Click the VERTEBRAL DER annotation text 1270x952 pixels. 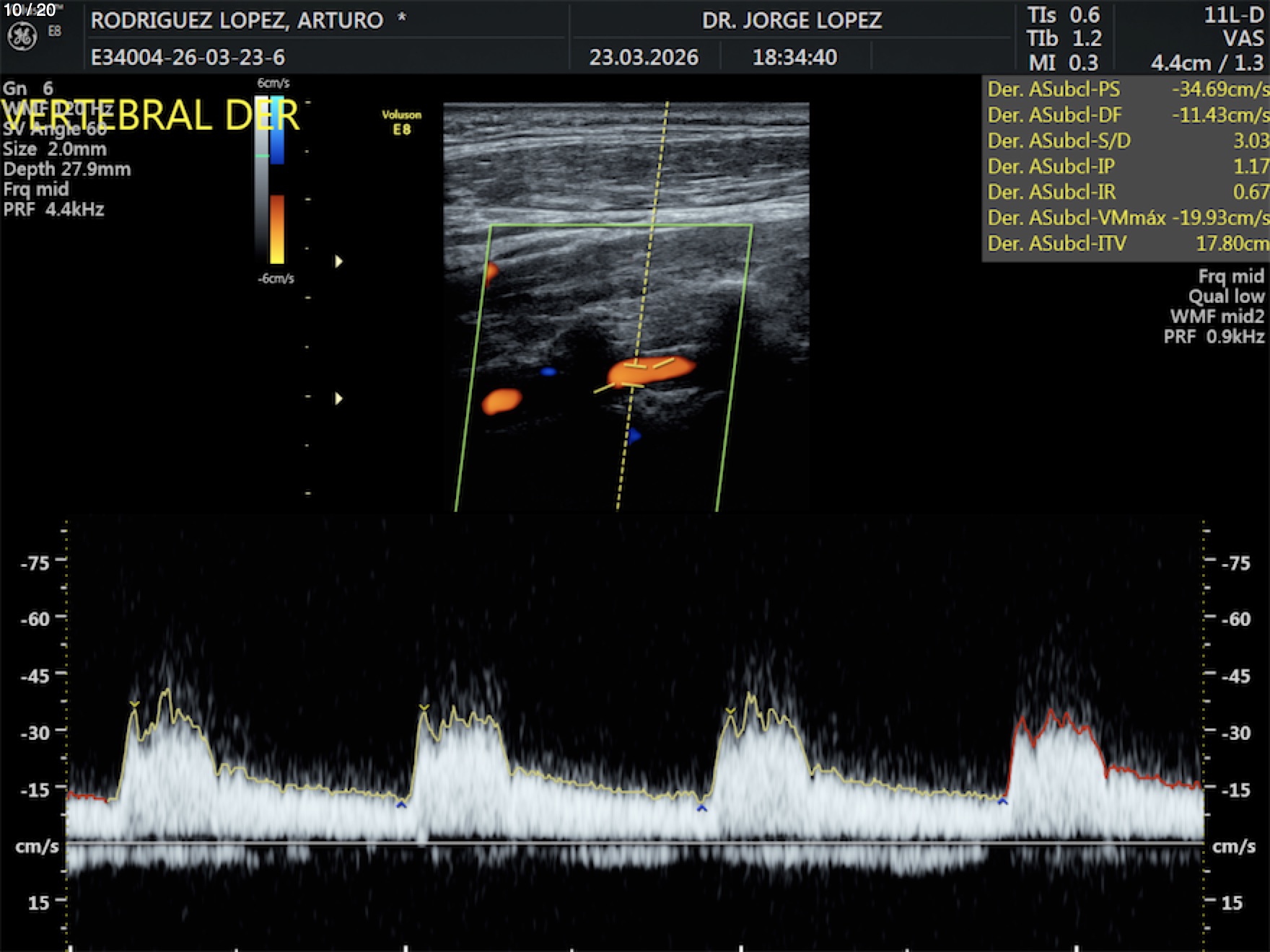[150, 115]
